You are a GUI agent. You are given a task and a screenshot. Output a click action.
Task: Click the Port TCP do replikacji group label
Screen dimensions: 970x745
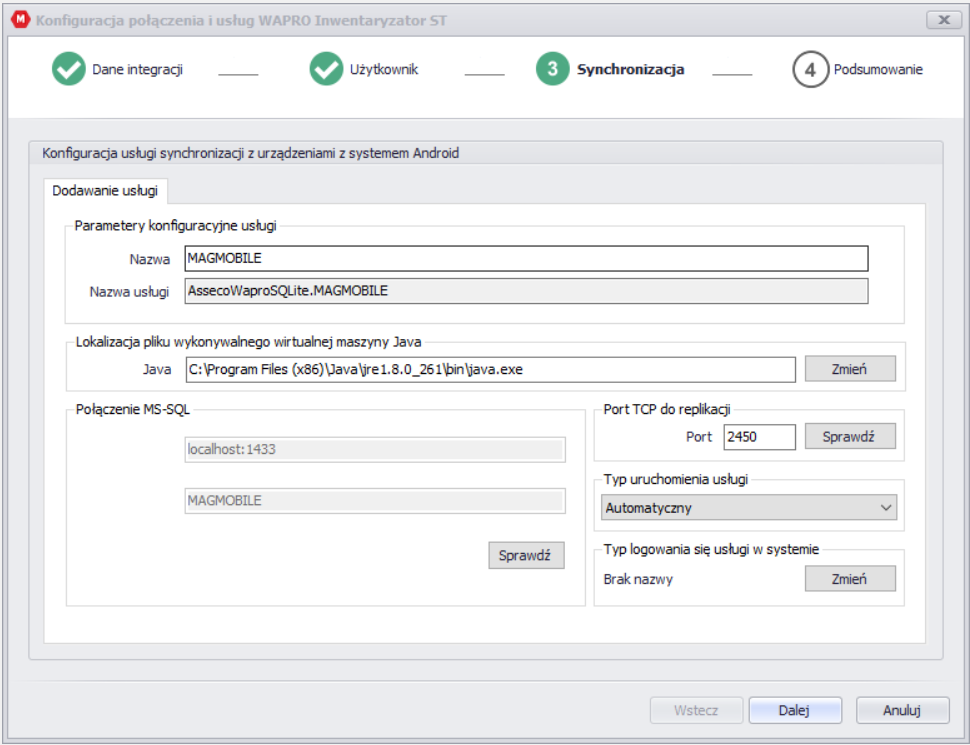667,409
